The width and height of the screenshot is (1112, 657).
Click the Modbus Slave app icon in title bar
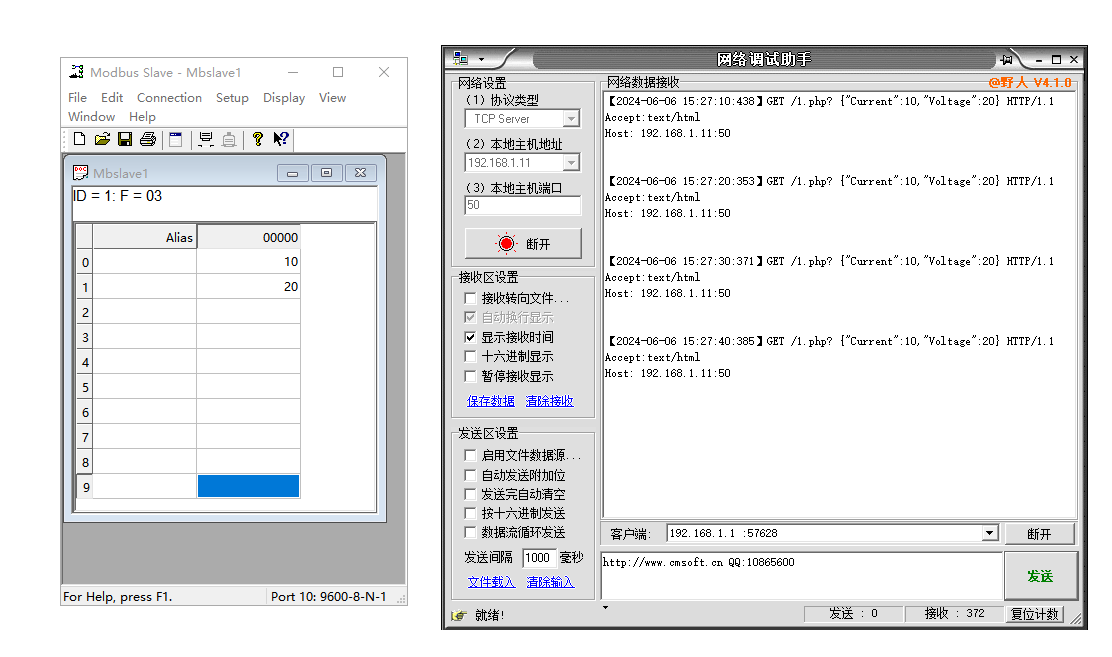click(77, 72)
